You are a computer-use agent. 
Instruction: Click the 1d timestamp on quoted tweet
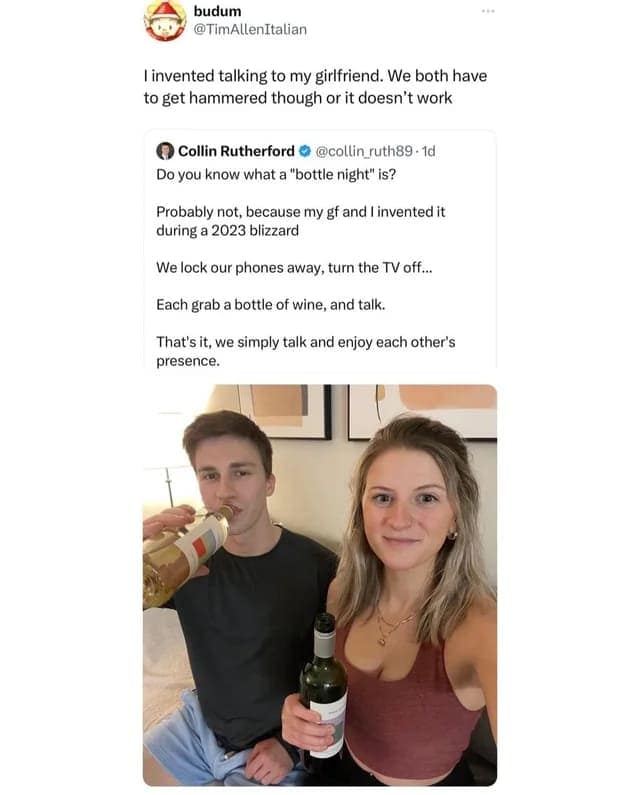coord(430,151)
